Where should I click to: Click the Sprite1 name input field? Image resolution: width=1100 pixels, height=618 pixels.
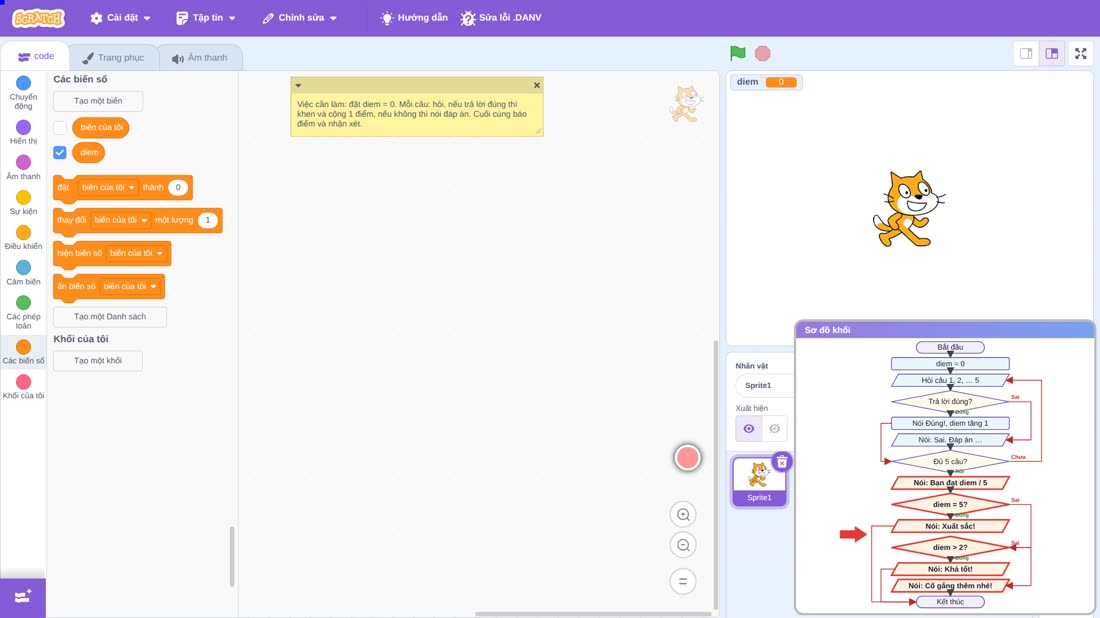tap(765, 385)
